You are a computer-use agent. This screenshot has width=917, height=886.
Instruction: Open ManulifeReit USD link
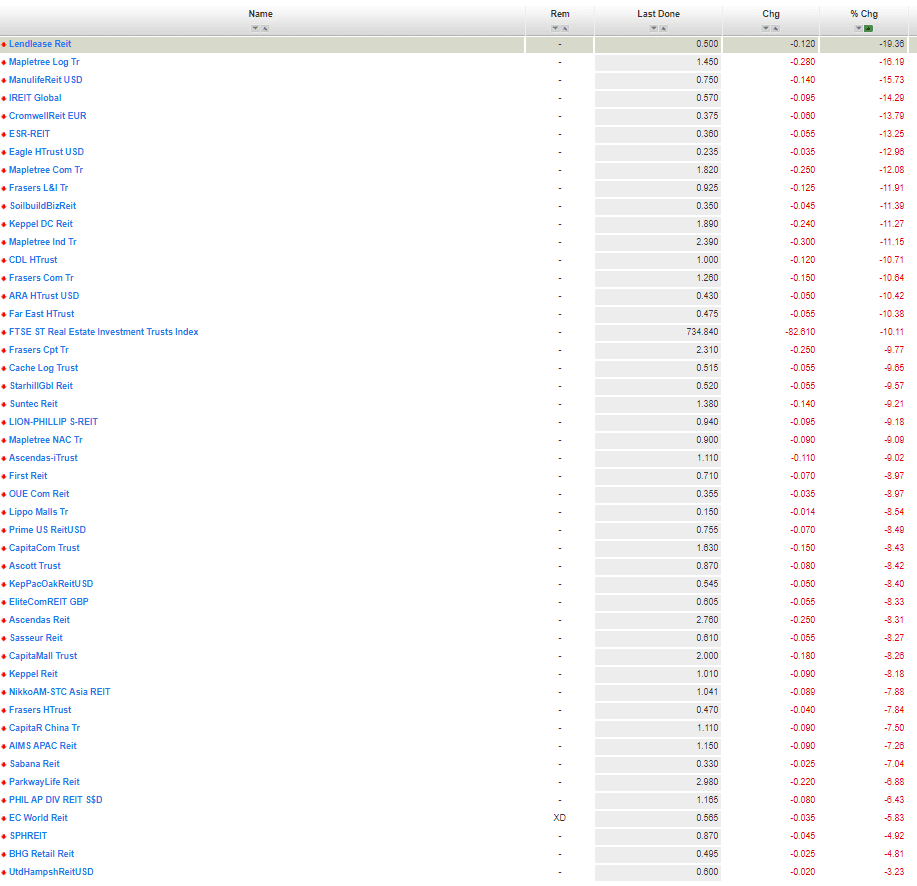point(46,80)
